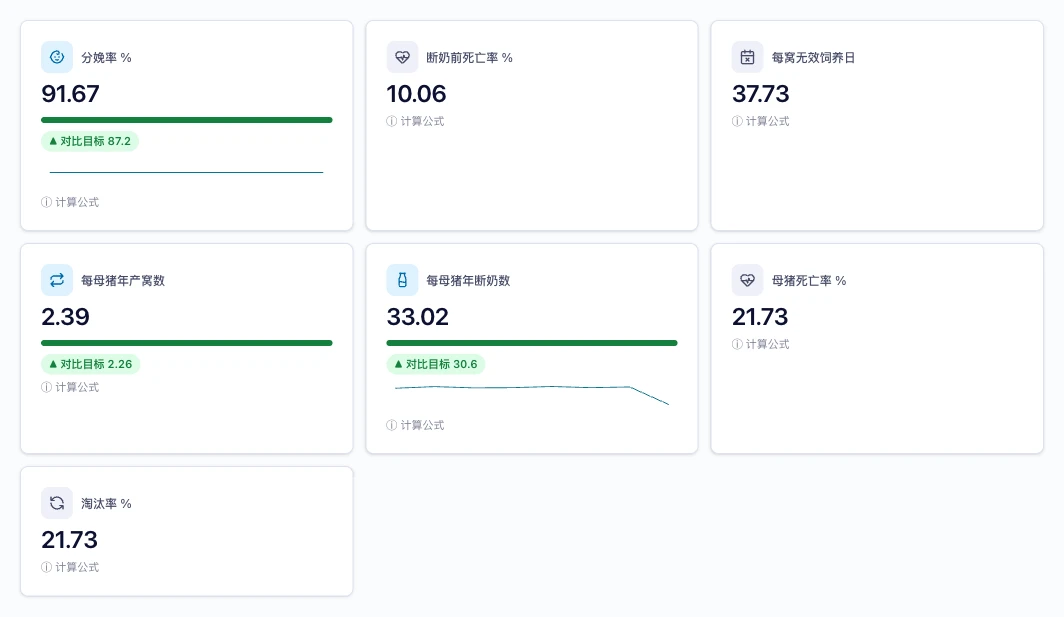Image resolution: width=1064 pixels, height=617 pixels.
Task: Select the 10.06 value
Action: tap(417, 94)
